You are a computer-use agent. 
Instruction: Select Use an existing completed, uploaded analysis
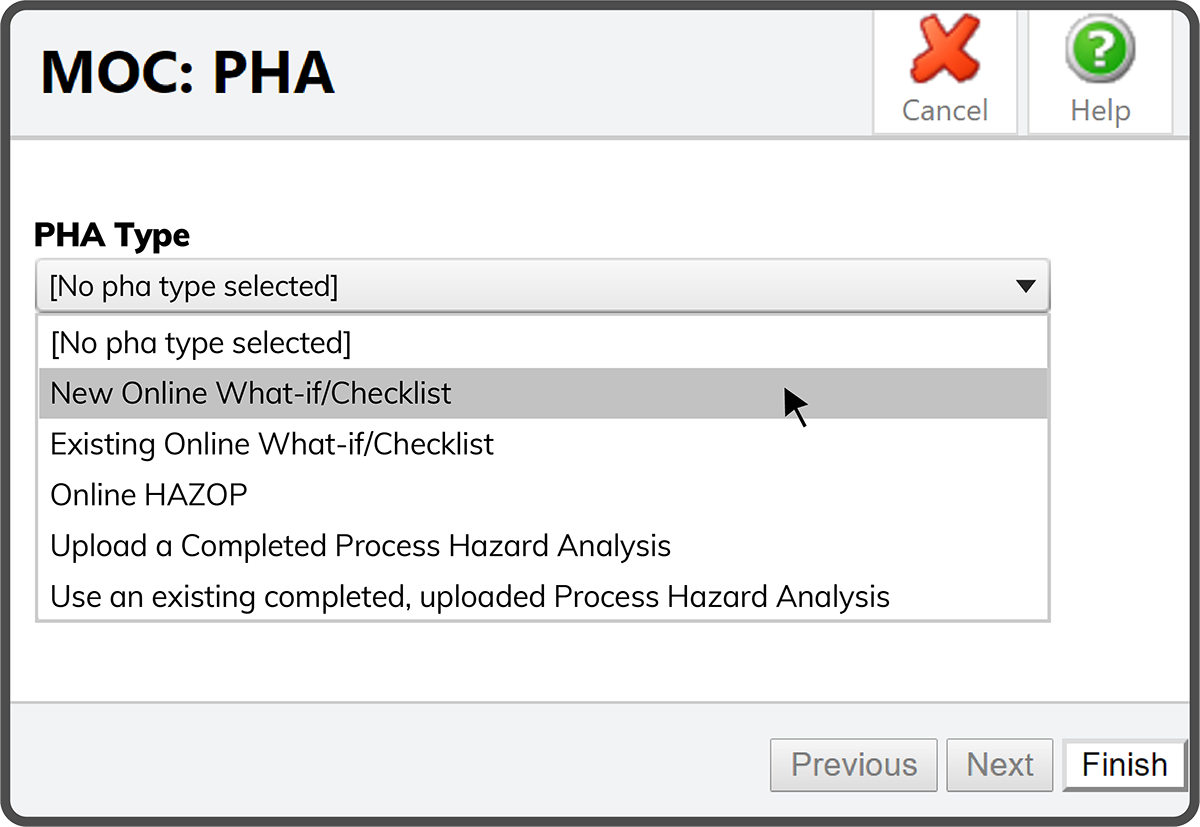point(470,598)
